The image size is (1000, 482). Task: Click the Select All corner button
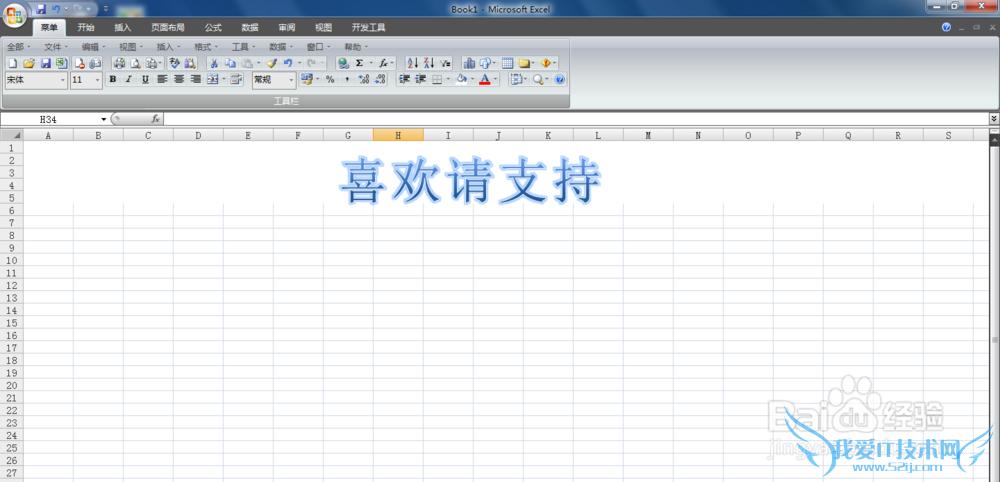pos(12,135)
